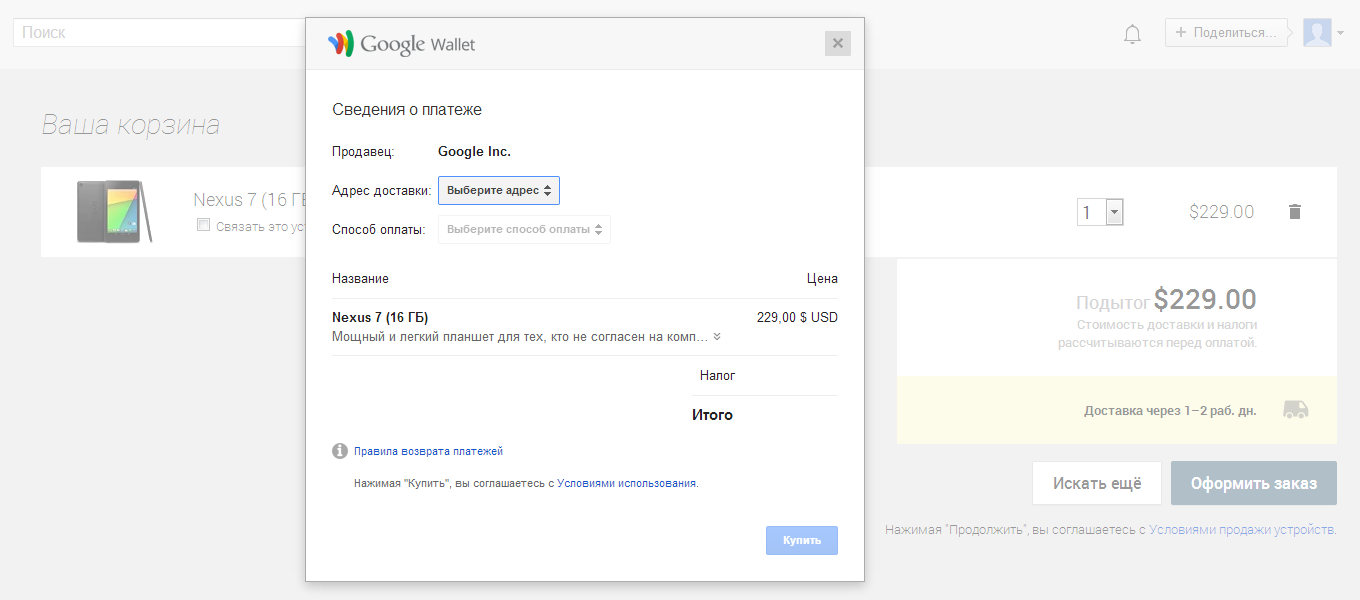Image resolution: width=1360 pixels, height=600 pixels.
Task: Click the 'Поделиться...' share button
Action: point(1225,33)
